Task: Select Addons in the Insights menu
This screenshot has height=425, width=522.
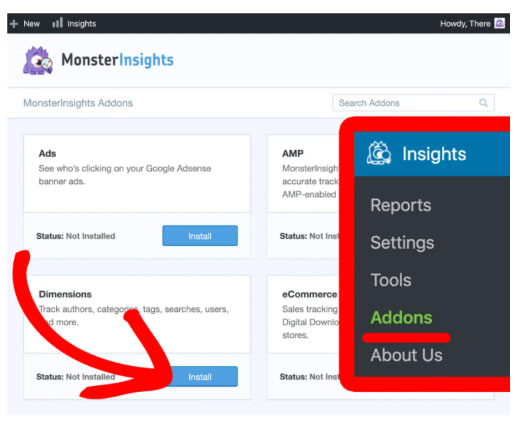Action: click(401, 317)
